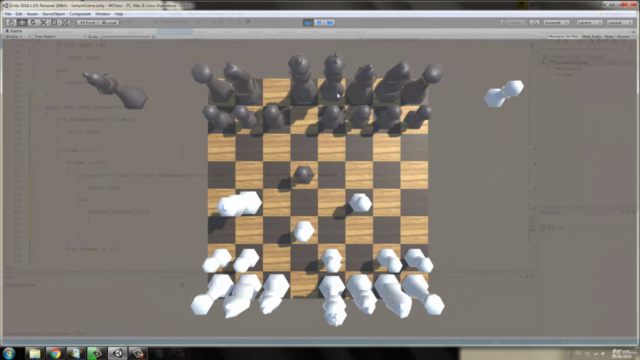This screenshot has height=360, width=640.
Task: Switch to Unity from taskbar
Action: [x=118, y=353]
